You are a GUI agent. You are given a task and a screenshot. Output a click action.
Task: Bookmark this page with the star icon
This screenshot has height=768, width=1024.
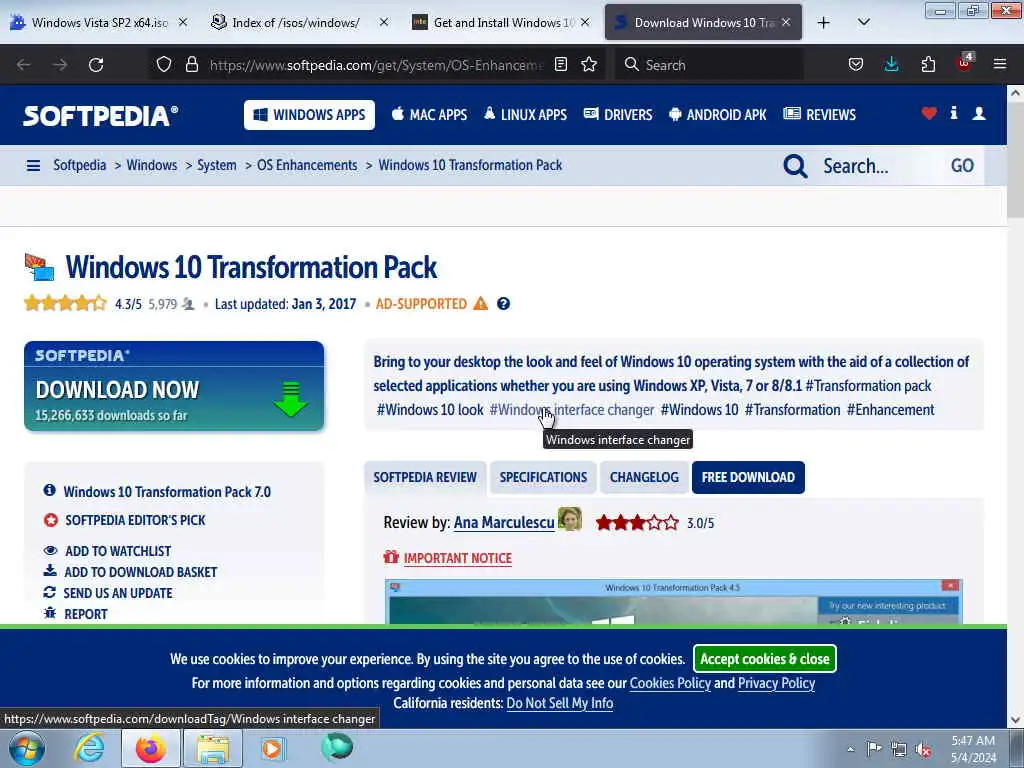(589, 65)
